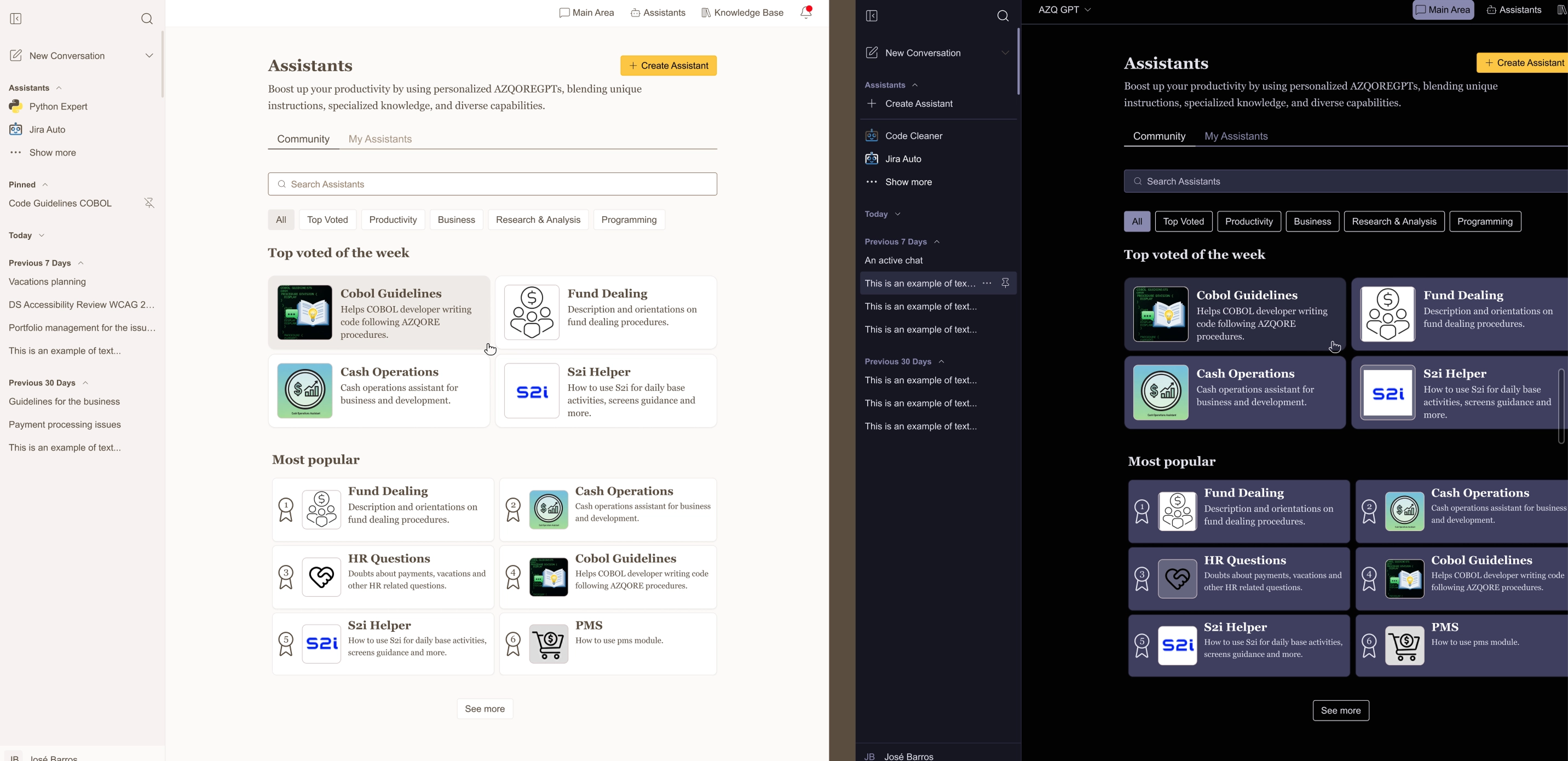
Task: Click Create Assistant button in light window
Action: 668,66
